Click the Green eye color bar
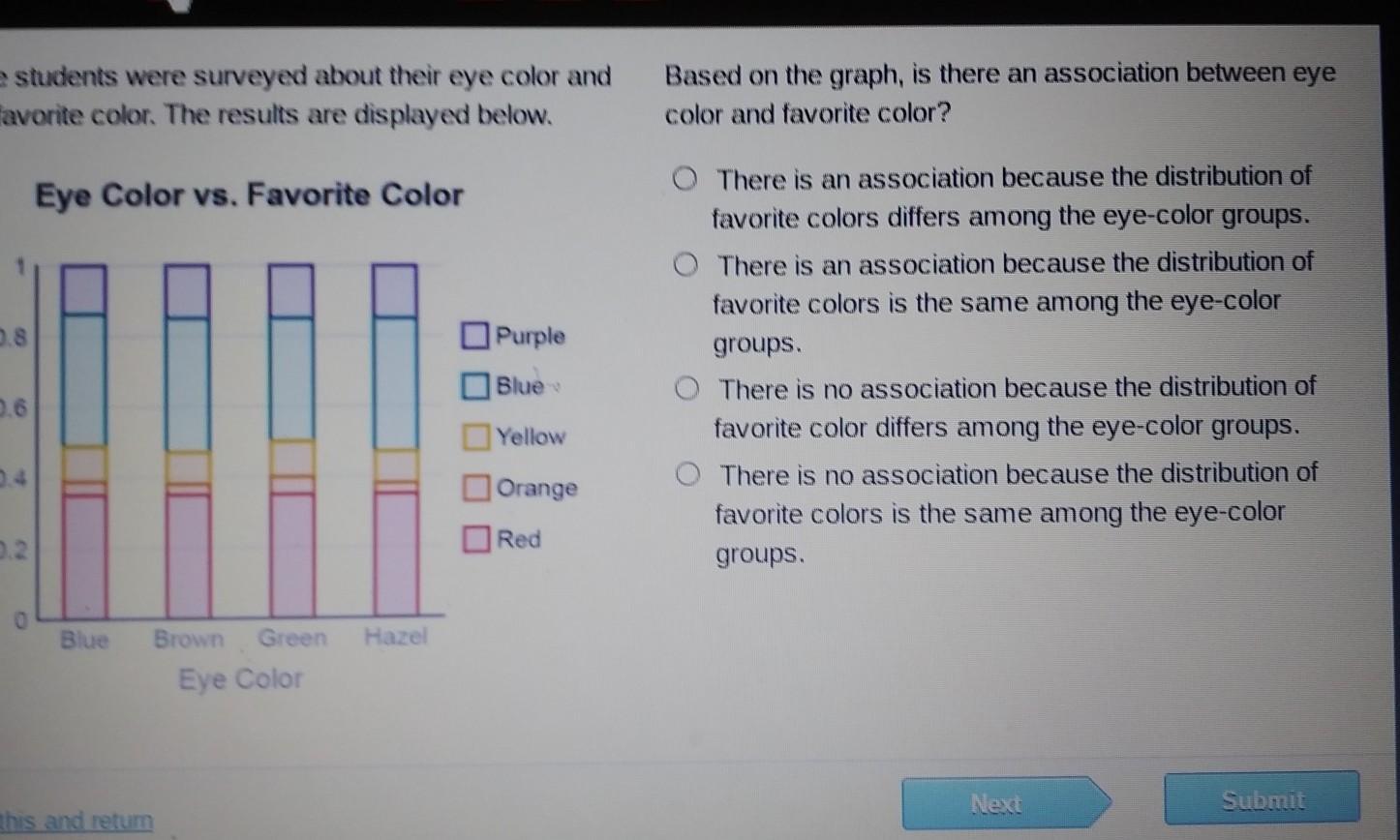Image resolution: width=1400 pixels, height=840 pixels. 291,440
